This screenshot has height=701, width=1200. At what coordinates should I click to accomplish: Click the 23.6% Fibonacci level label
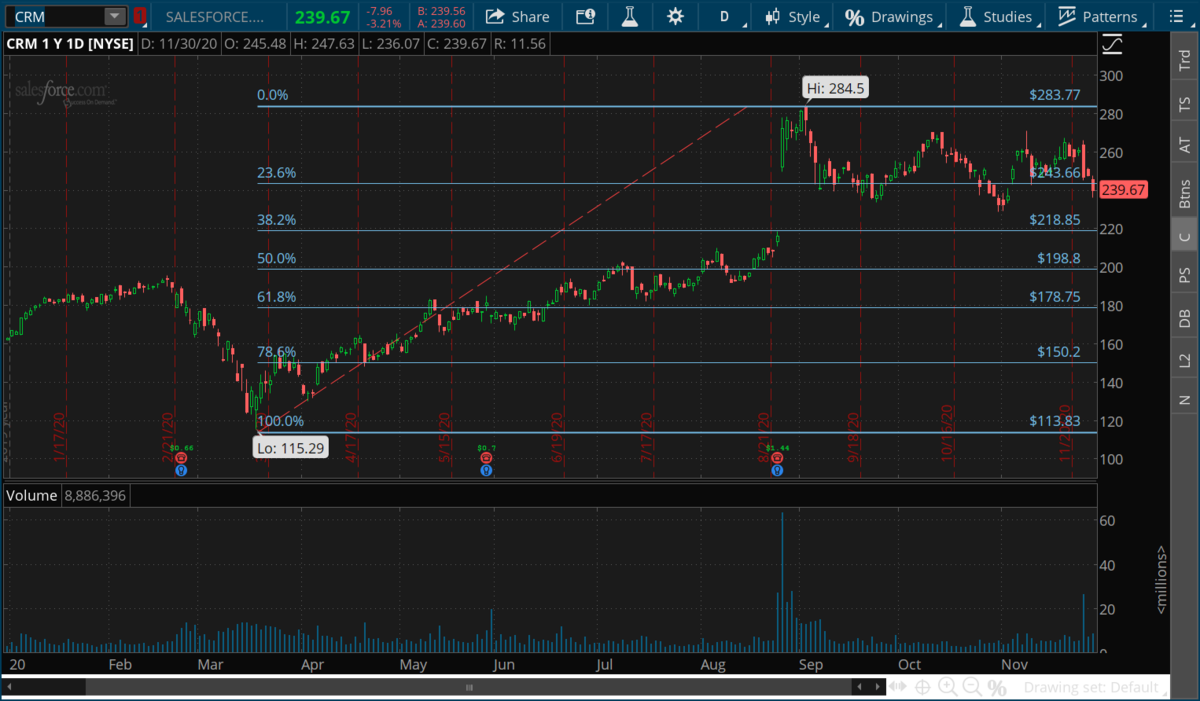(276, 173)
